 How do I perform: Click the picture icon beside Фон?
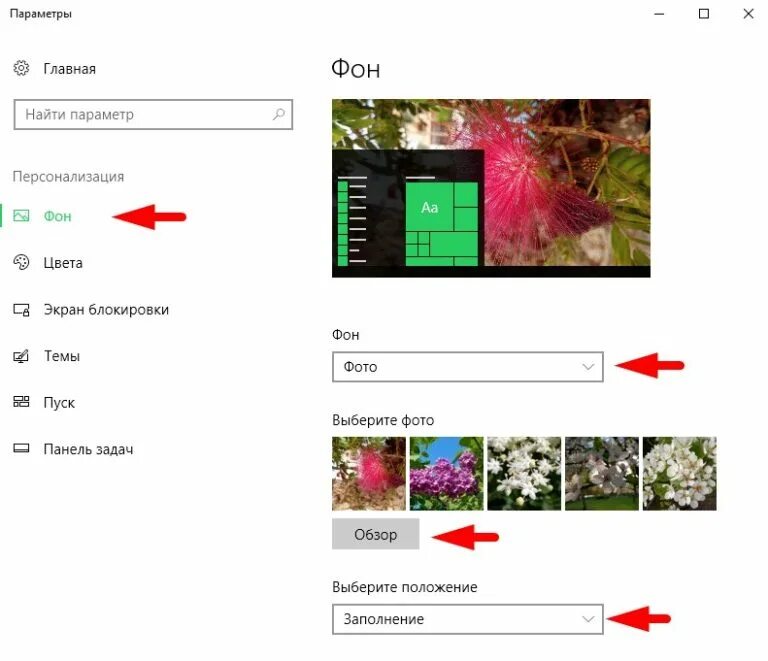coord(21,215)
